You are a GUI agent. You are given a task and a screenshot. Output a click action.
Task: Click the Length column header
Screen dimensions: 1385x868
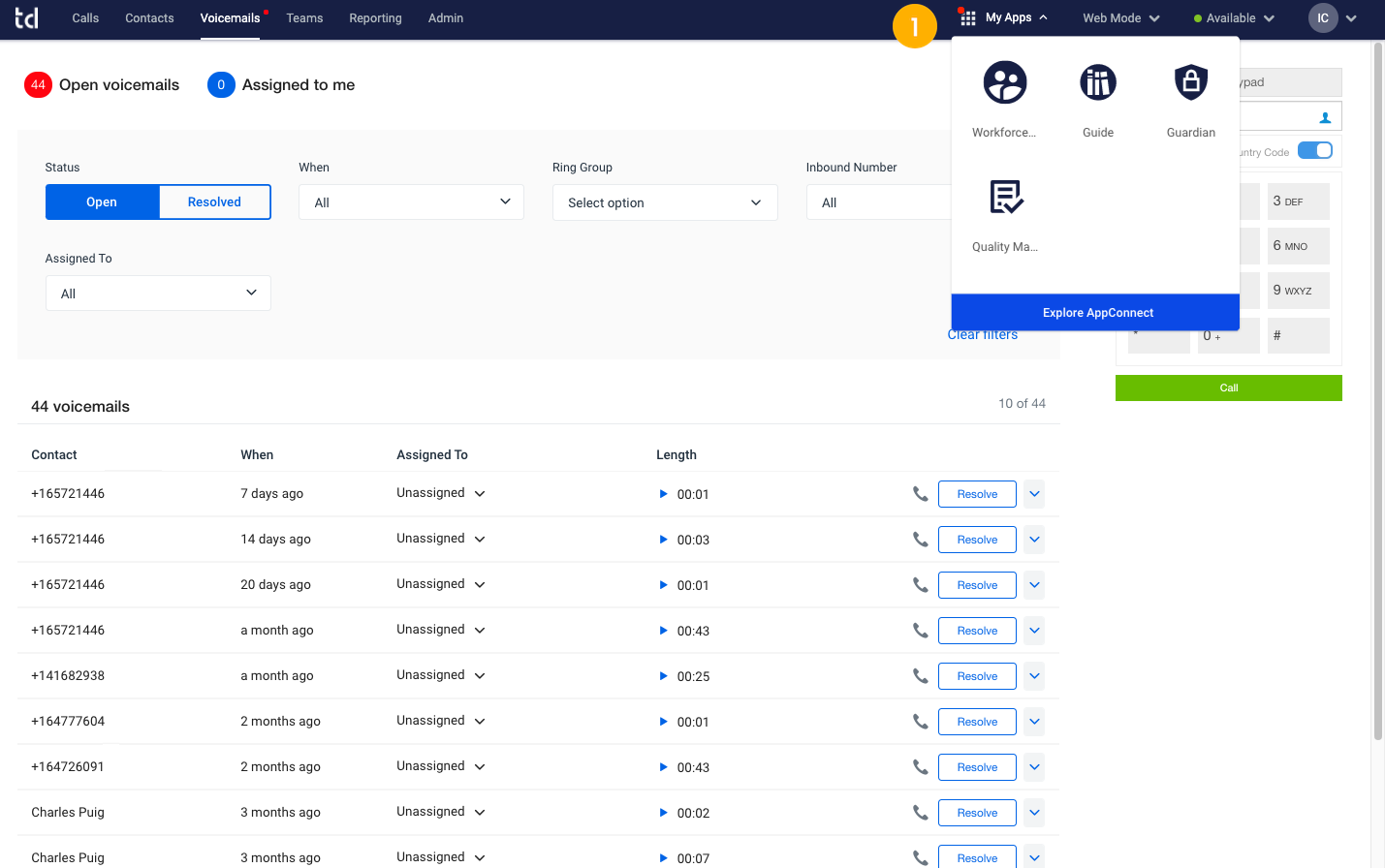tap(677, 454)
